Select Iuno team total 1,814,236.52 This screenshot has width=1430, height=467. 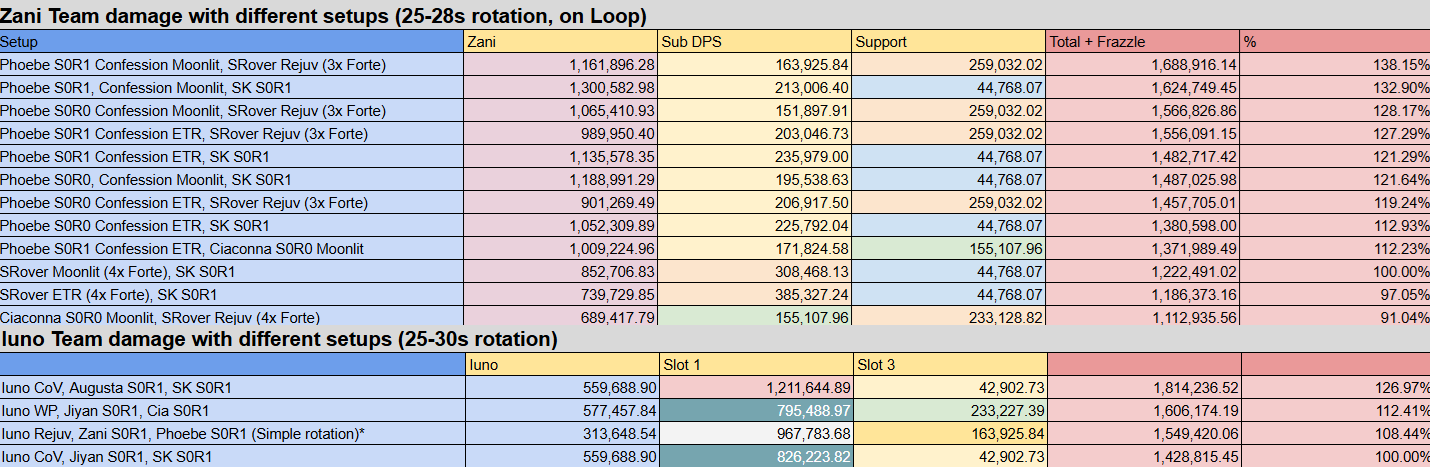click(x=1142, y=387)
